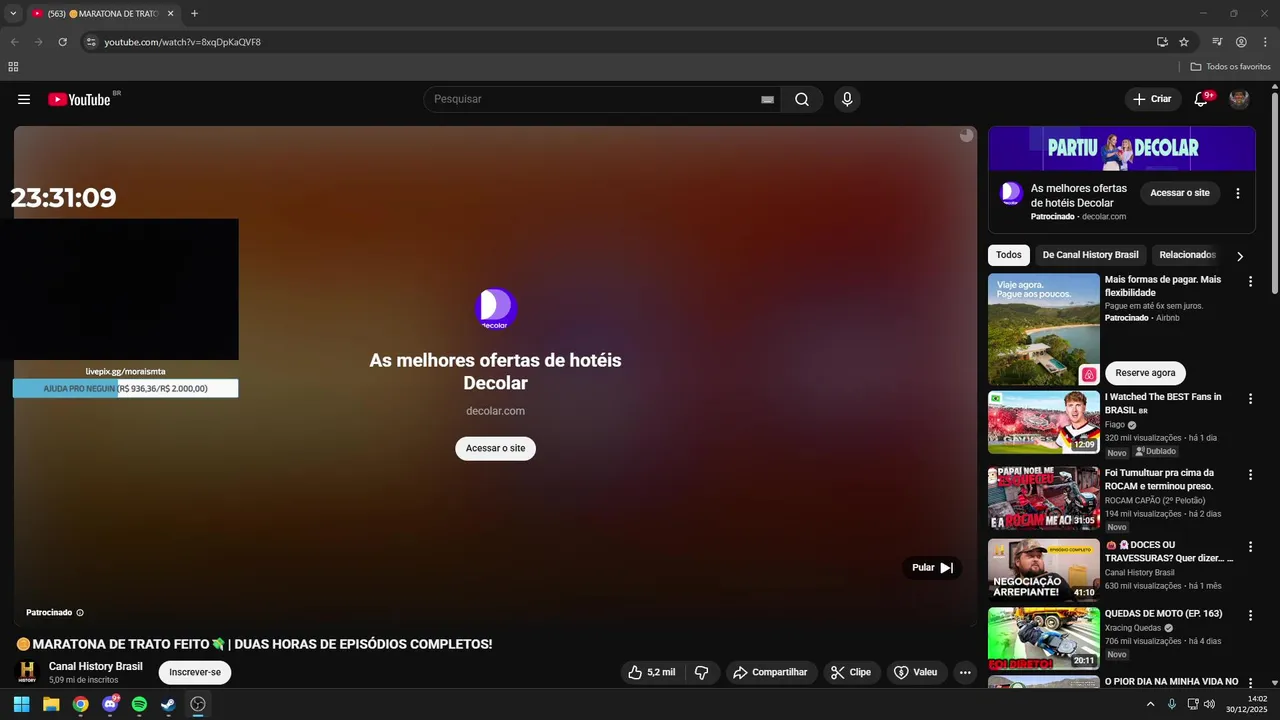Open the Canal History Brasil channel avatar

point(28,672)
